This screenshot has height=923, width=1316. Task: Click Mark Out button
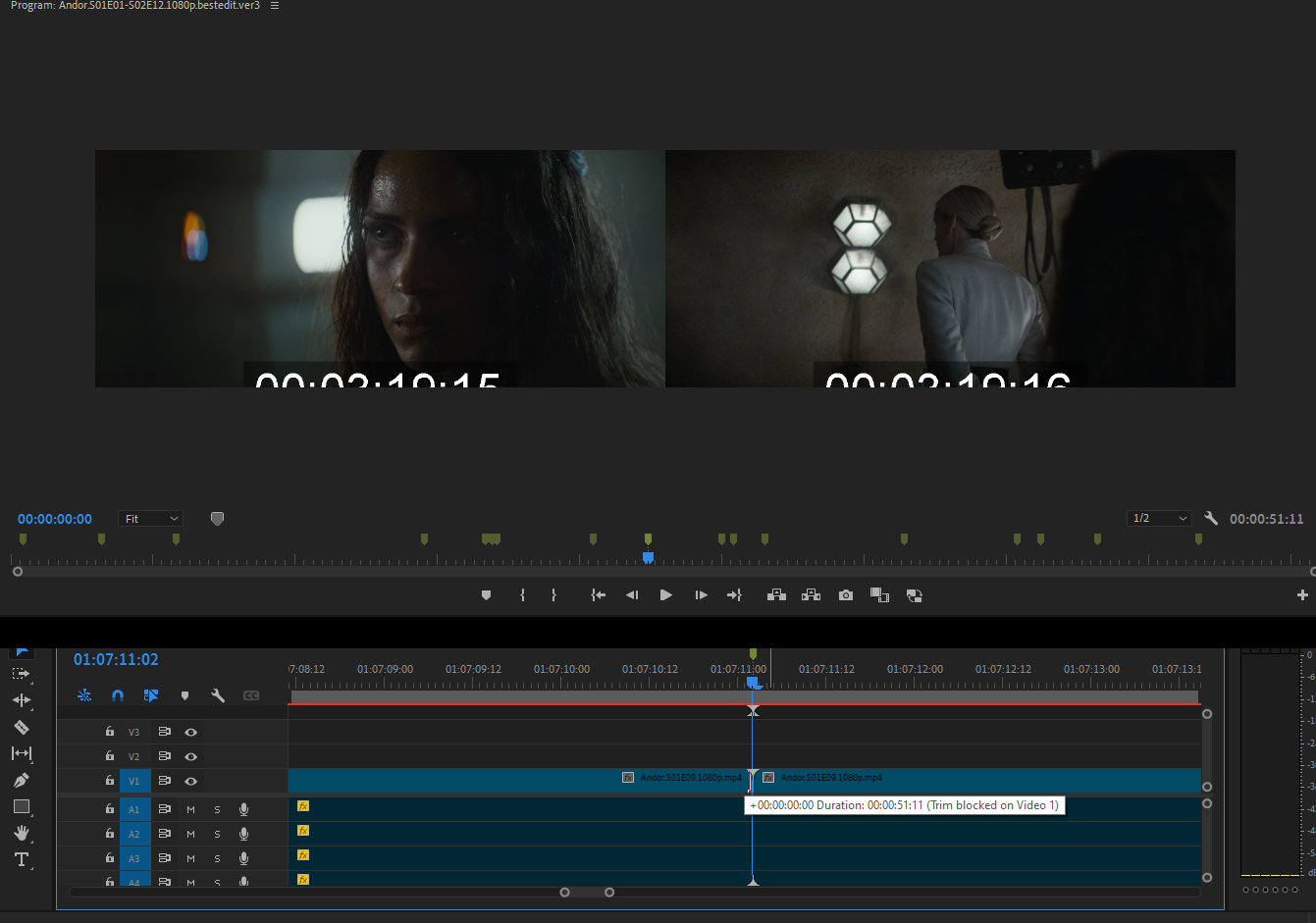[553, 595]
